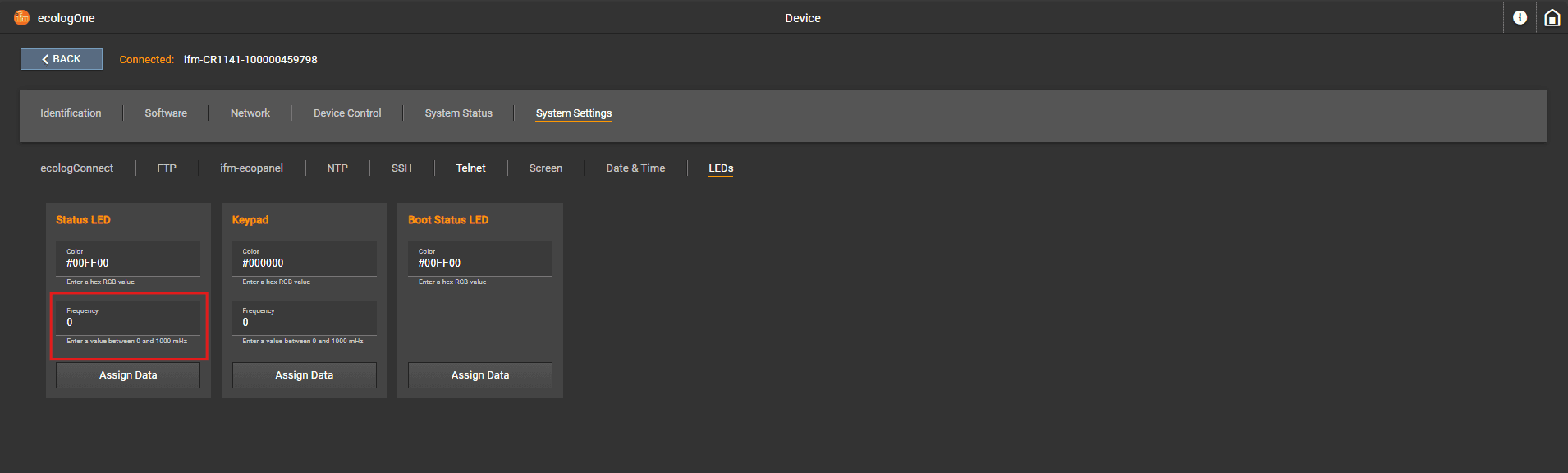The image size is (1568, 473).
Task: Open the ecologConnect settings sub-tab
Action: tap(77, 168)
